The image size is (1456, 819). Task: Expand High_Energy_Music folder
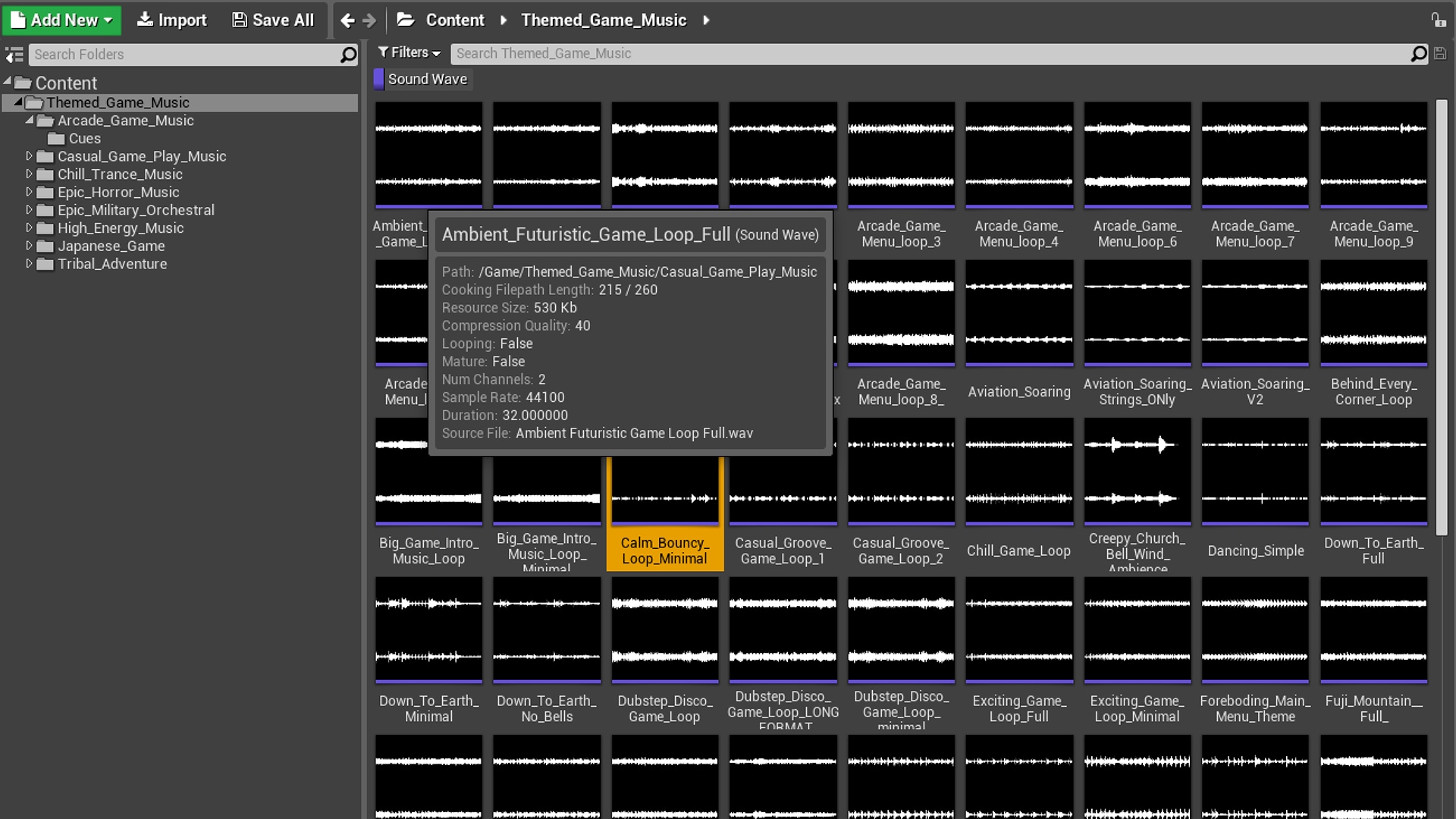click(x=29, y=228)
